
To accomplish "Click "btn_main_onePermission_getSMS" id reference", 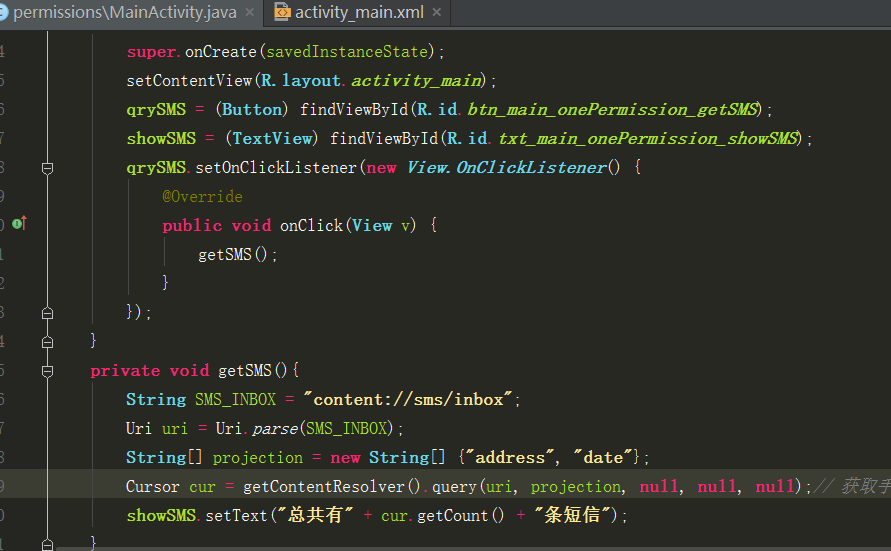I will tap(613, 110).
